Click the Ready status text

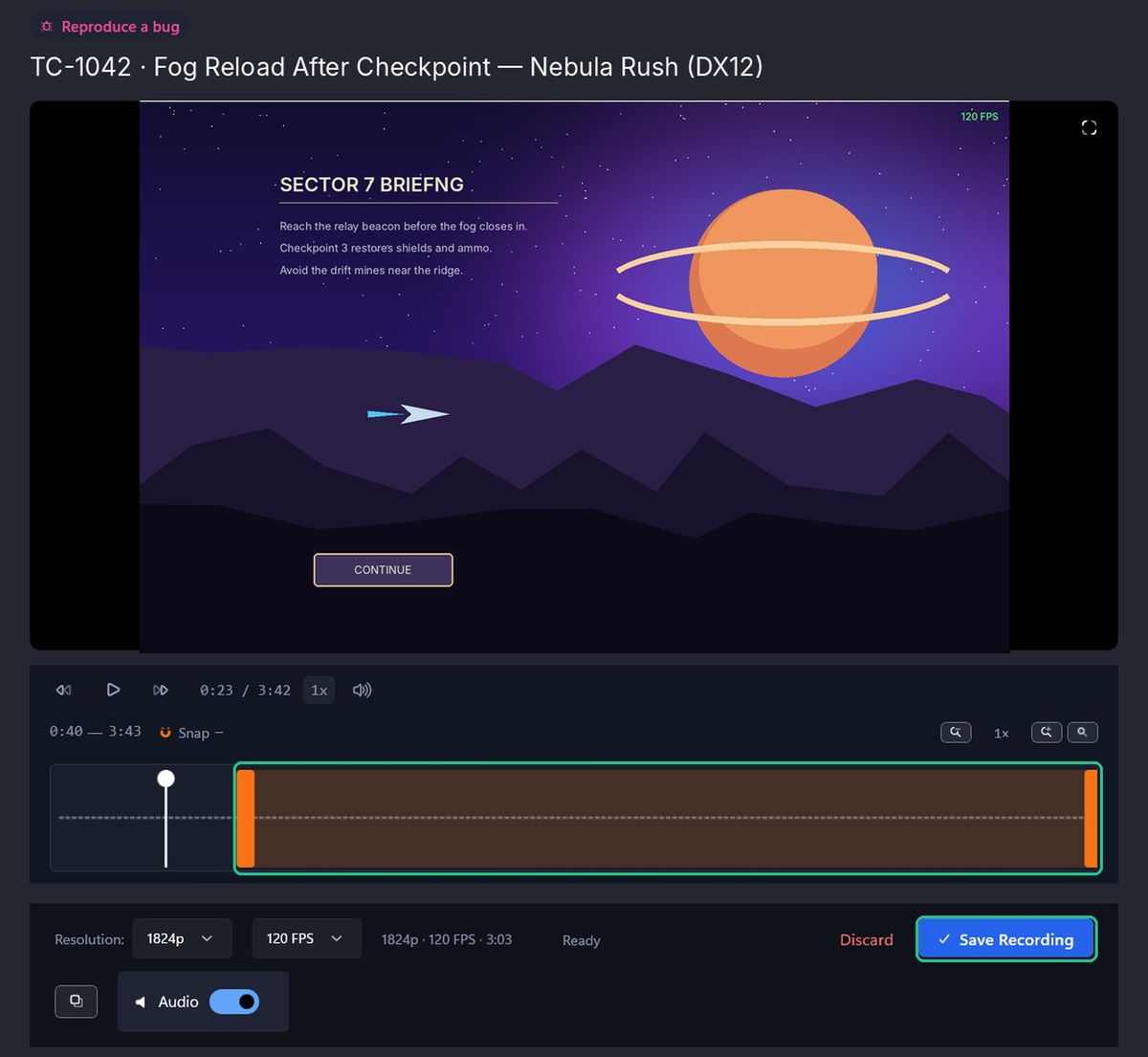581,940
